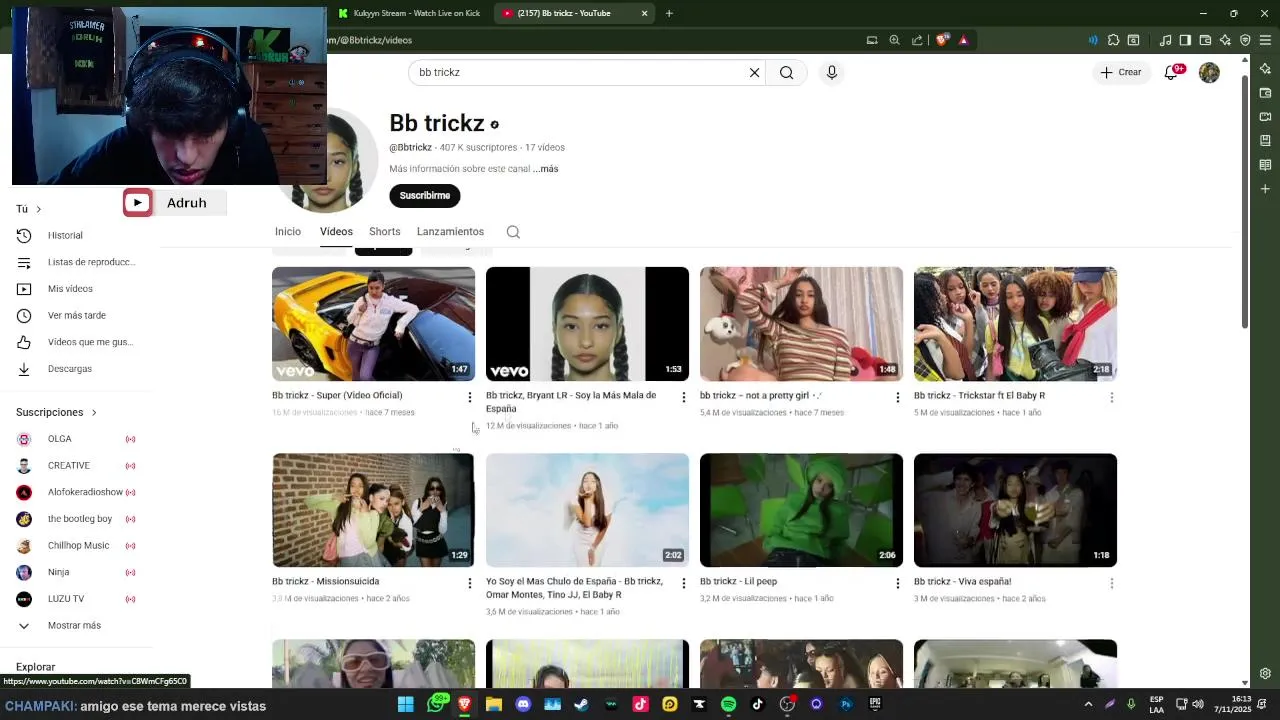Switch to the Inicio channel tab
Screen dimensions: 1280x720
288,232
